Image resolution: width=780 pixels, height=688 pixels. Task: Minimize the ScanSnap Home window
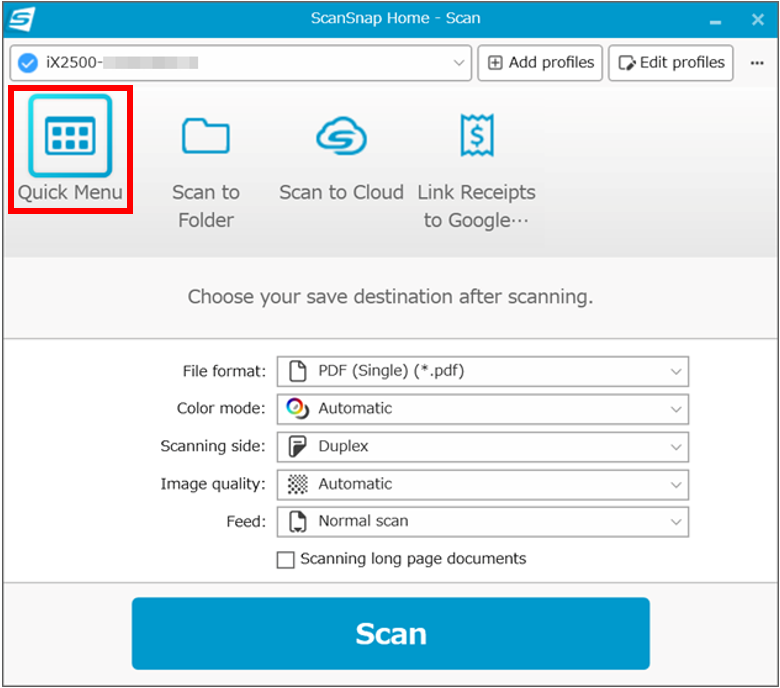click(x=715, y=21)
